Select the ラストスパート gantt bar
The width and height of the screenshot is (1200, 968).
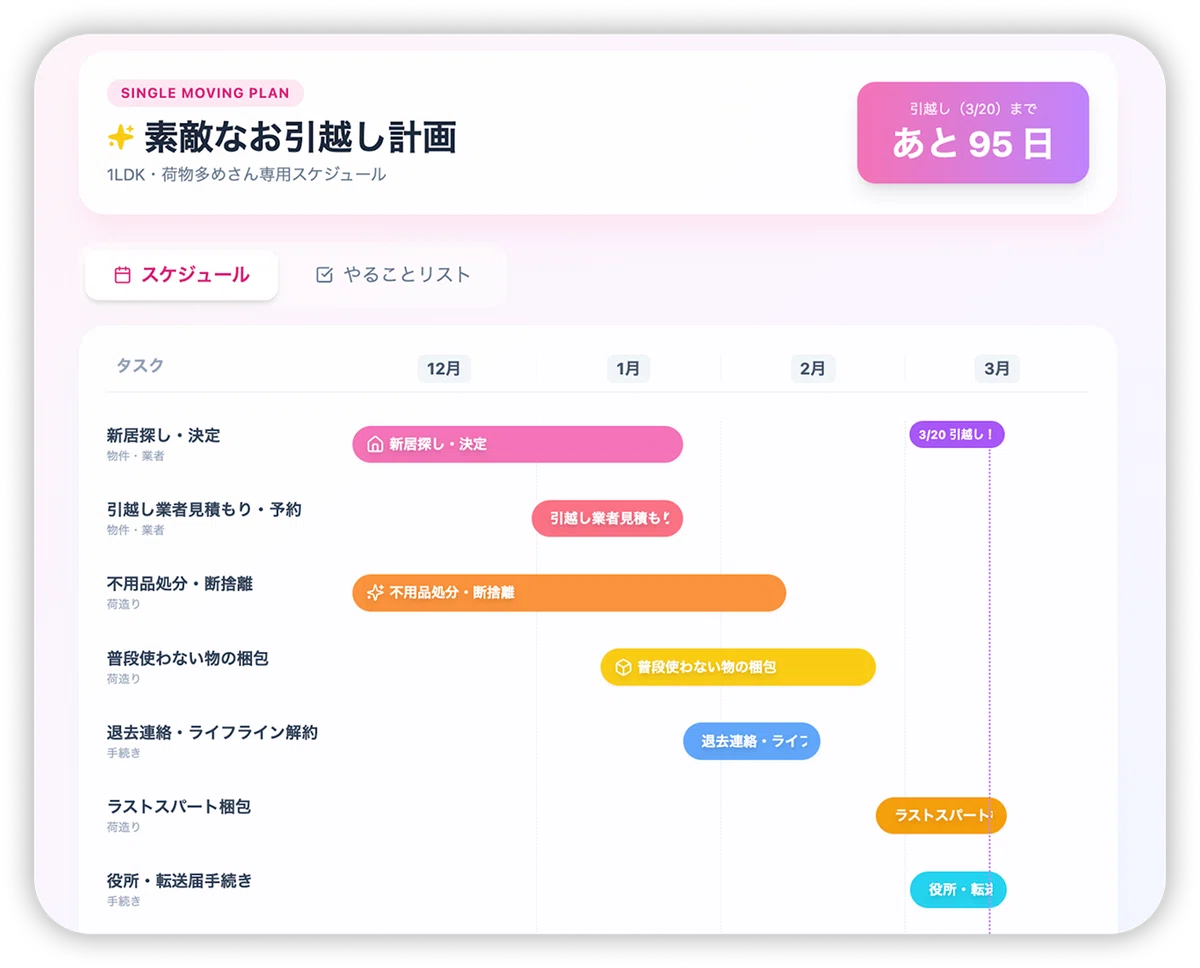coord(941,815)
